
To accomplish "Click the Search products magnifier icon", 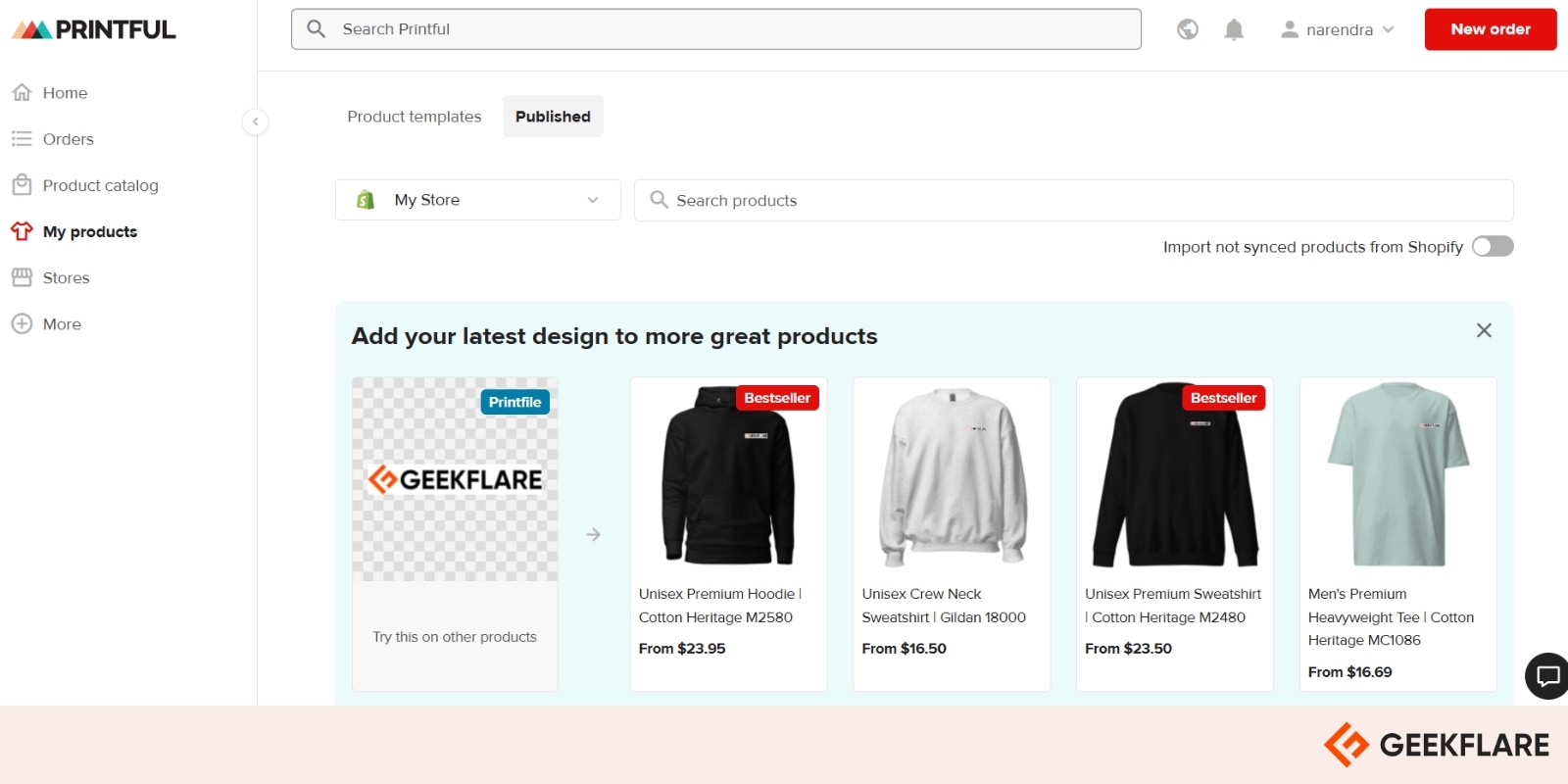I will 660,199.
